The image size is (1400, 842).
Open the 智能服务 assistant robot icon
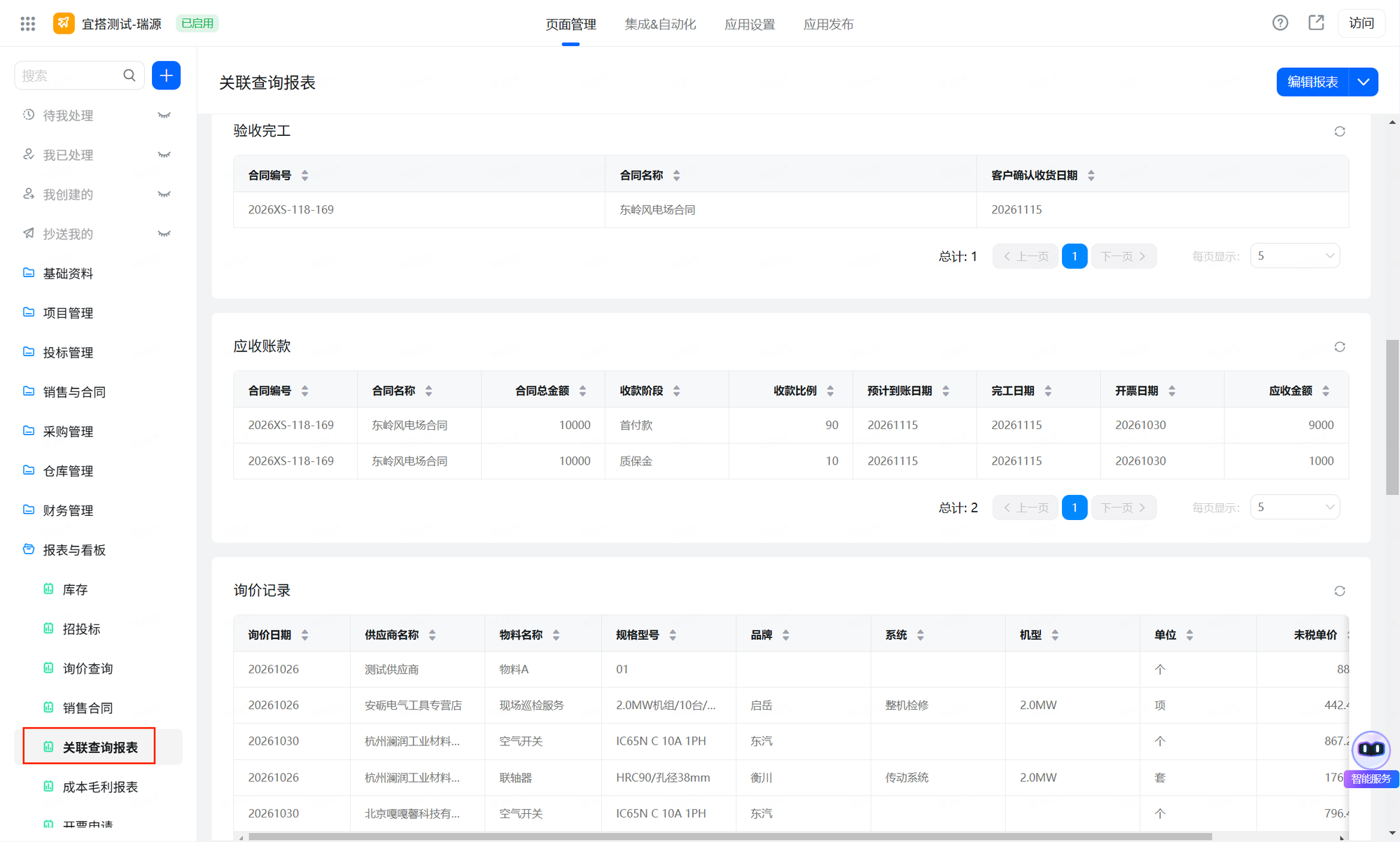tap(1371, 750)
